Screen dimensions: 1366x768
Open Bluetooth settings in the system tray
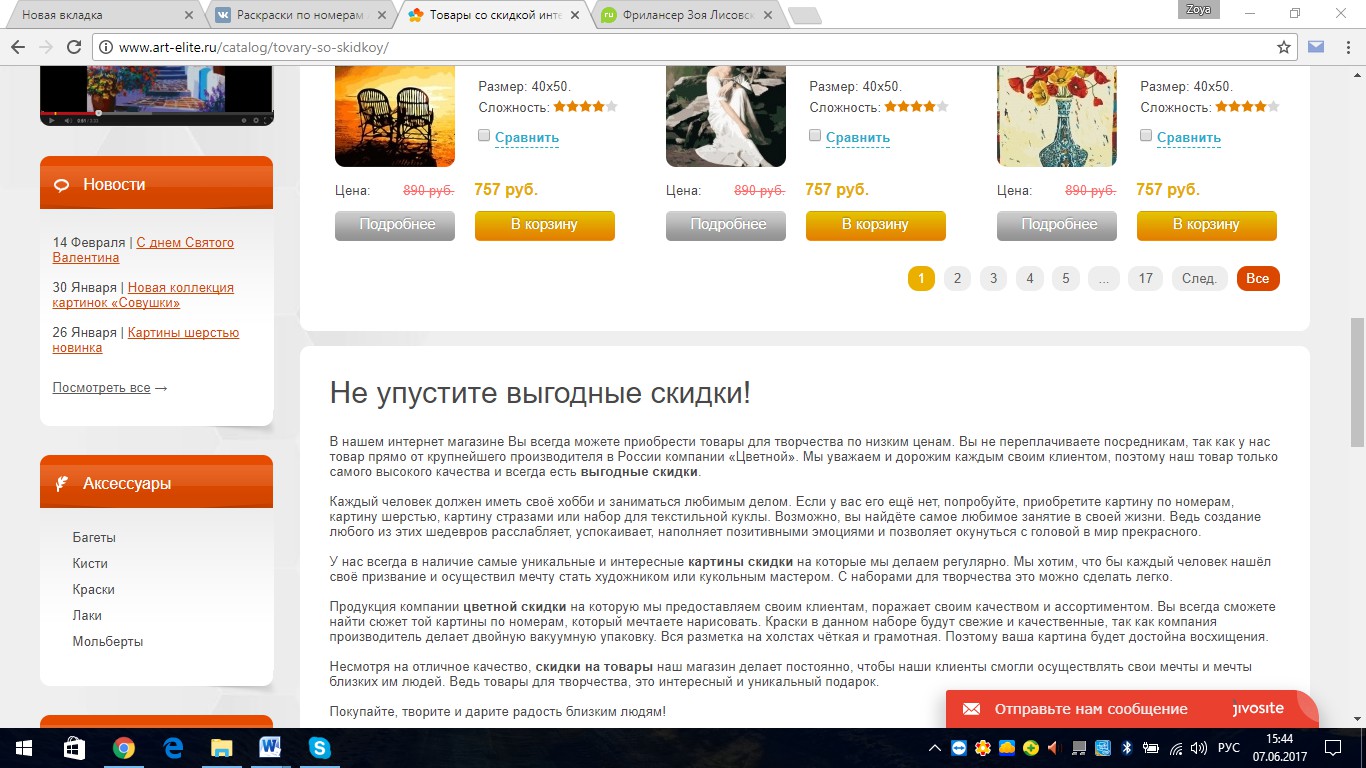(x=1126, y=748)
